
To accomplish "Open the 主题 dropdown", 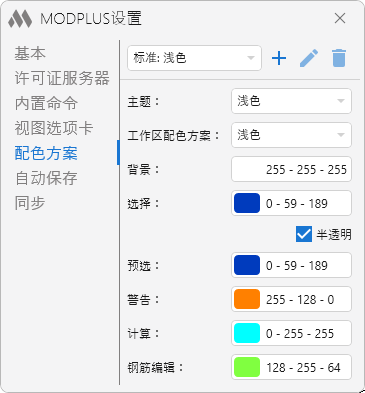I will (x=291, y=101).
